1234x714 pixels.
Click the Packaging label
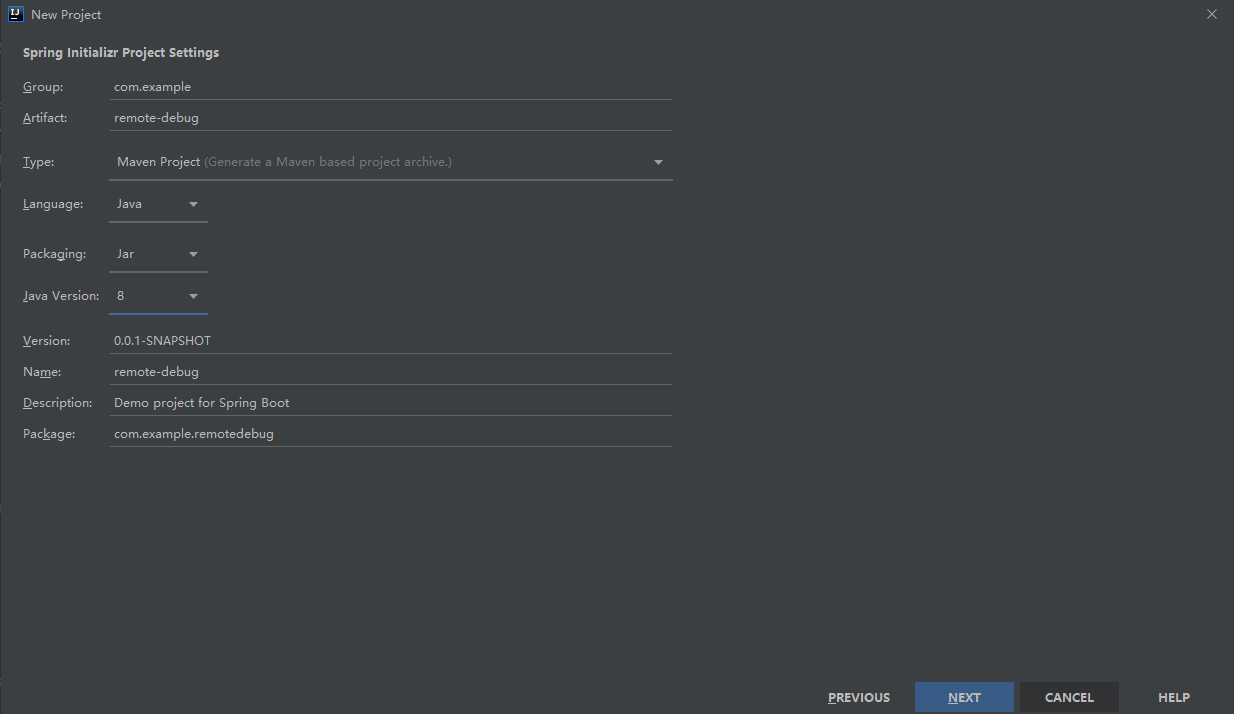click(55, 254)
